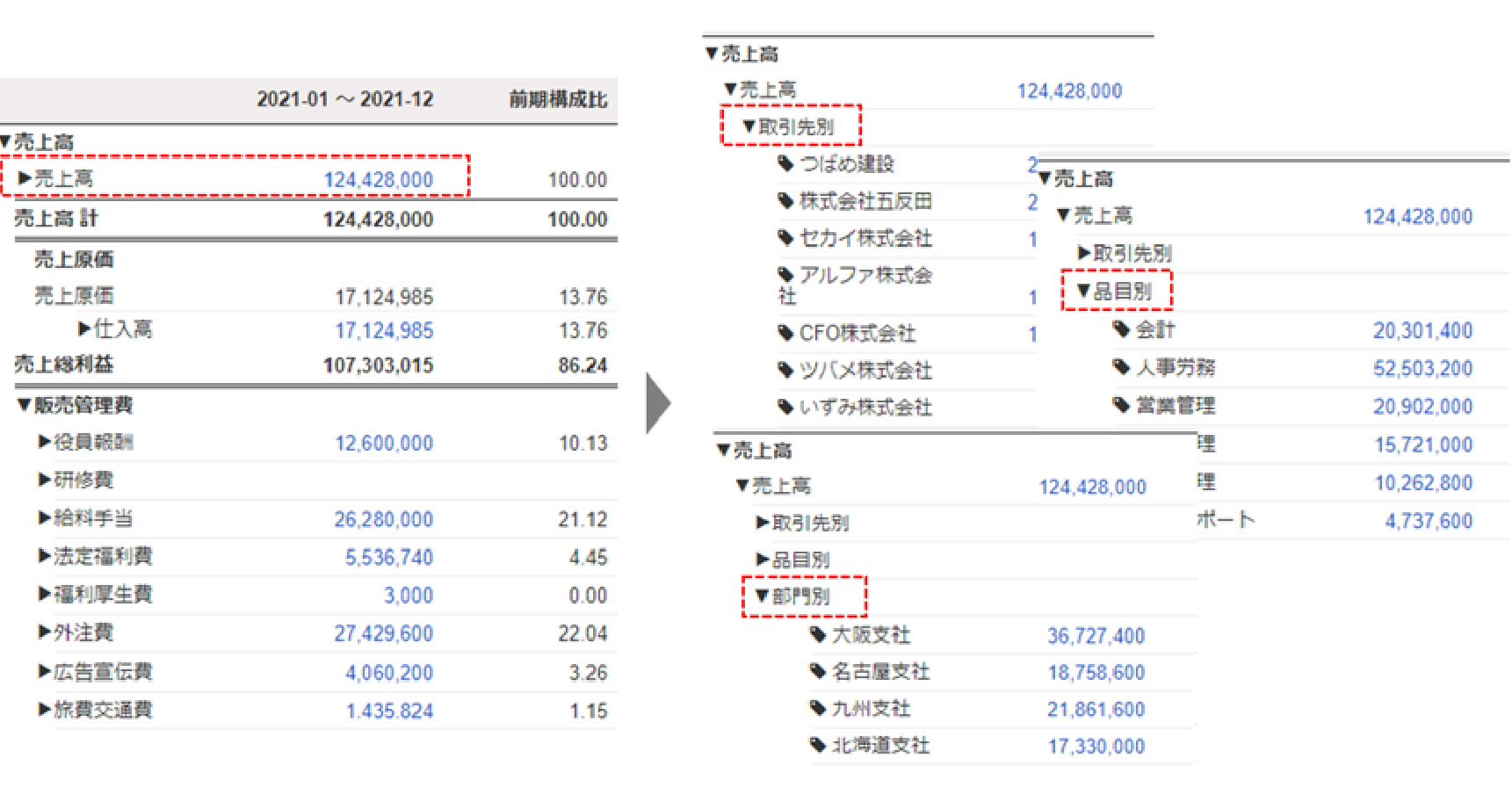Select the tag icon beside セカイ株式会社
1512x809 pixels.
coord(786,238)
